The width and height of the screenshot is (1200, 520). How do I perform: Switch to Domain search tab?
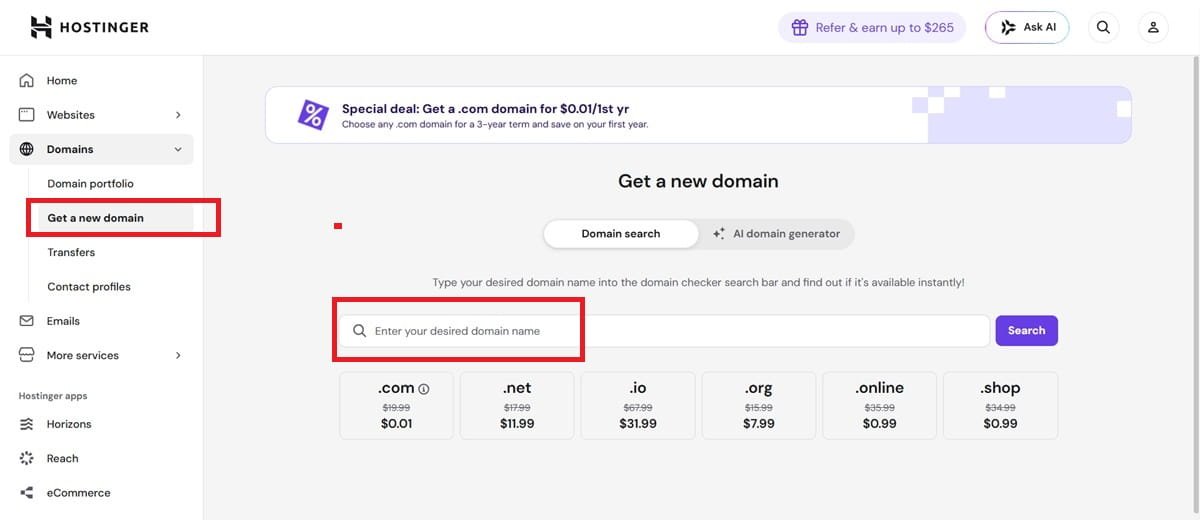coord(621,234)
